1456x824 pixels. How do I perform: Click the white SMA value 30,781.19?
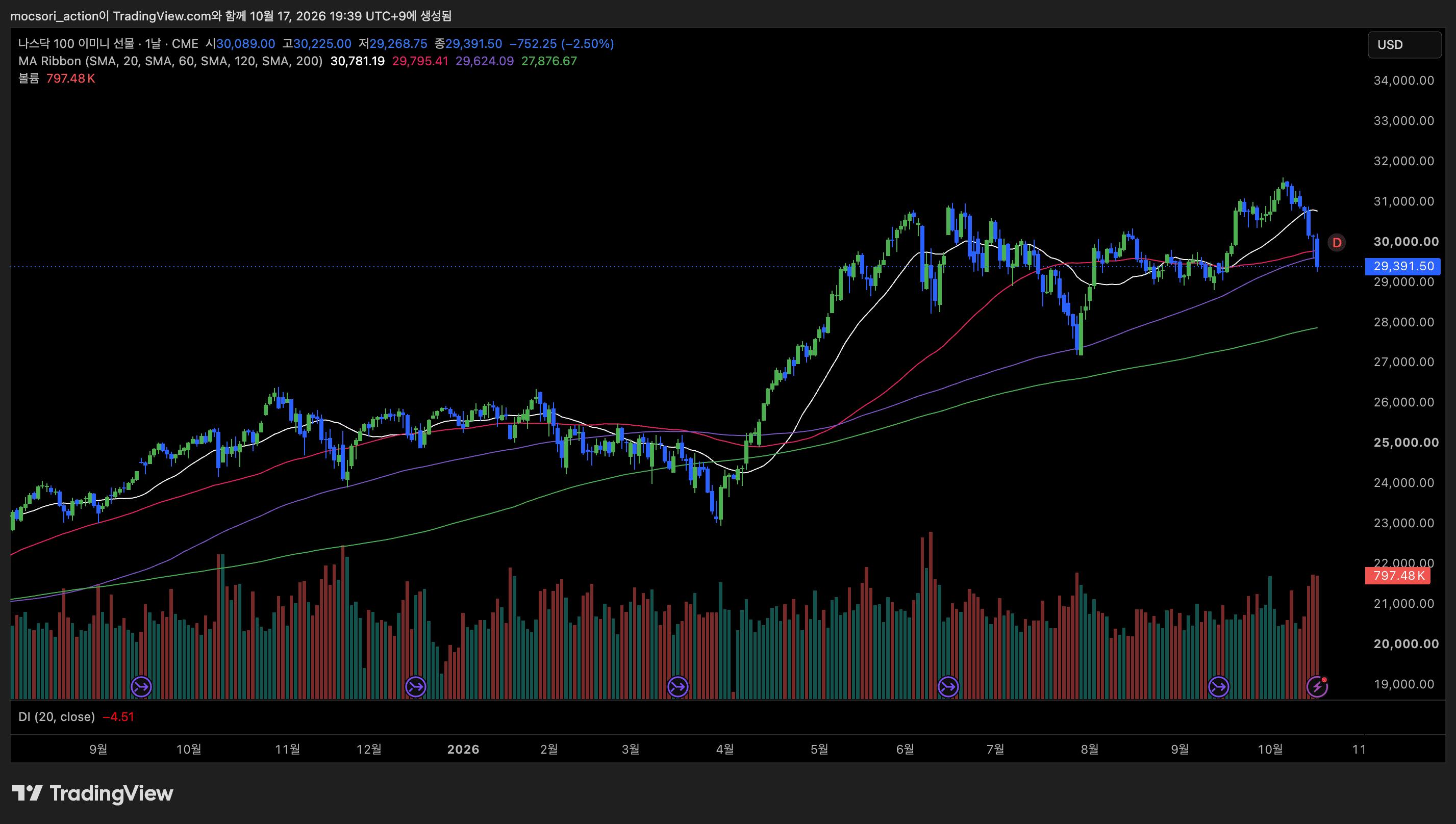357,61
